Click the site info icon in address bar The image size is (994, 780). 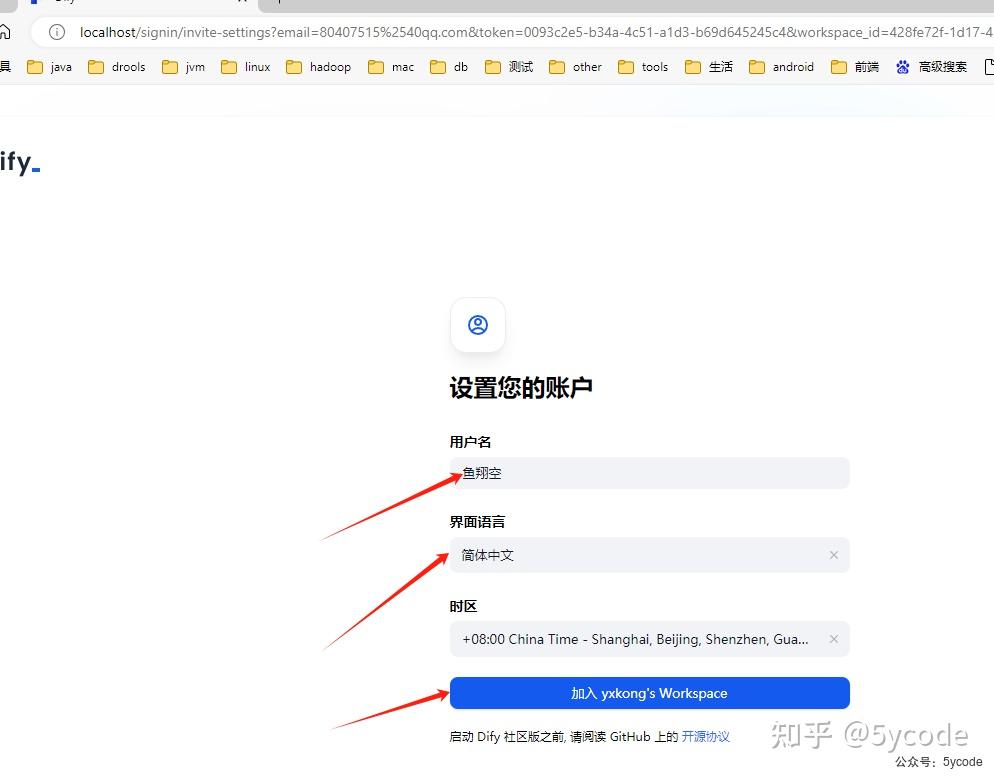(56, 32)
